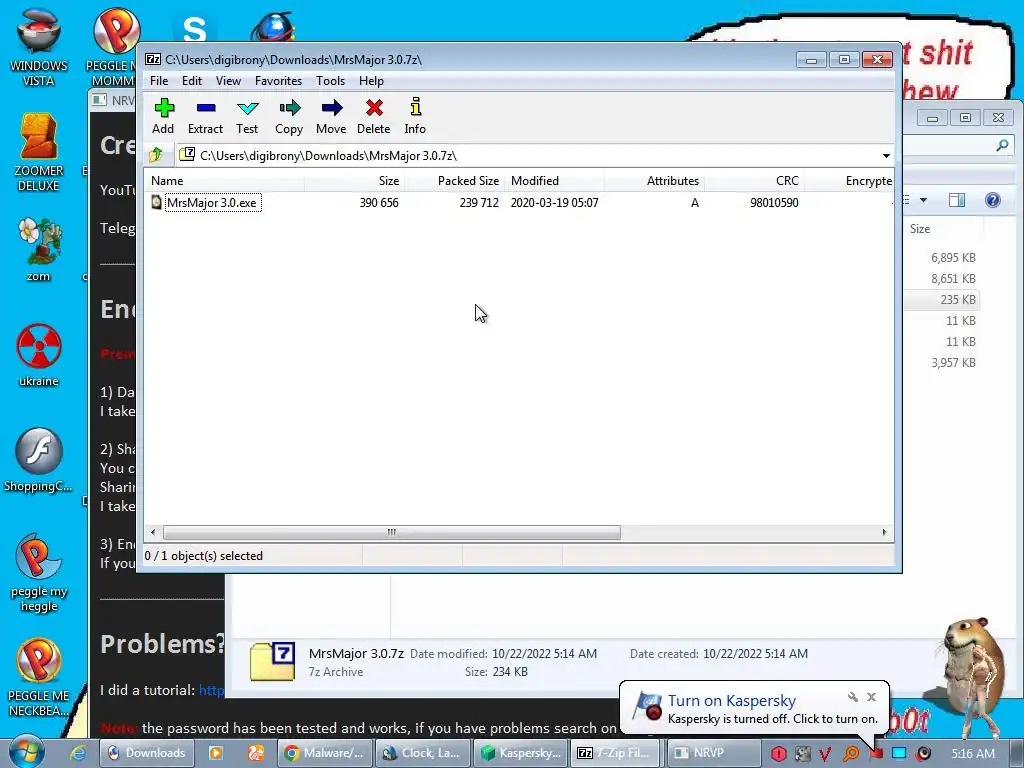Open the ukraine desktop icon
This screenshot has height=768, width=1024.
tap(39, 355)
